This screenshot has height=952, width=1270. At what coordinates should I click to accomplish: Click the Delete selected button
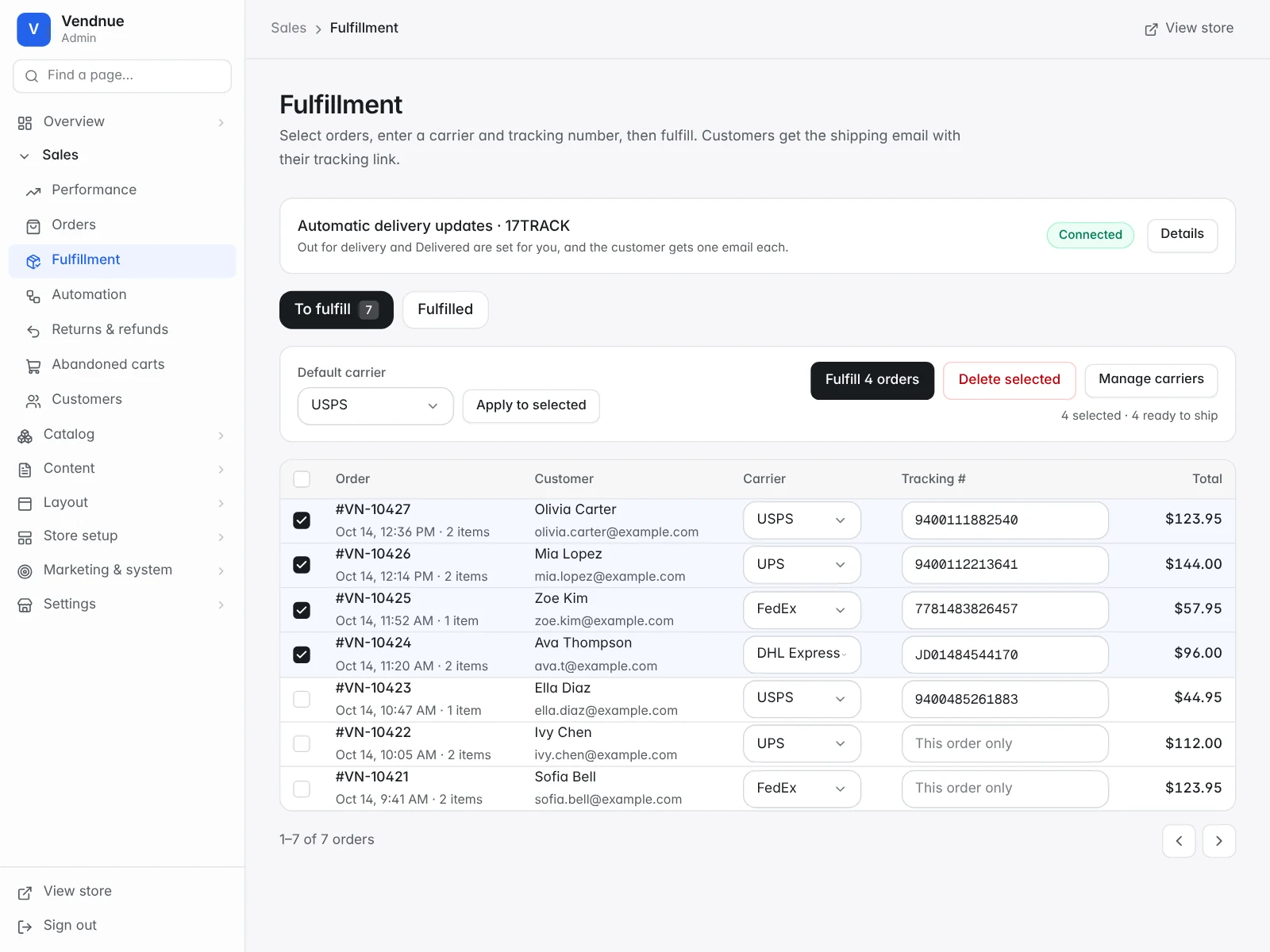pos(1009,380)
